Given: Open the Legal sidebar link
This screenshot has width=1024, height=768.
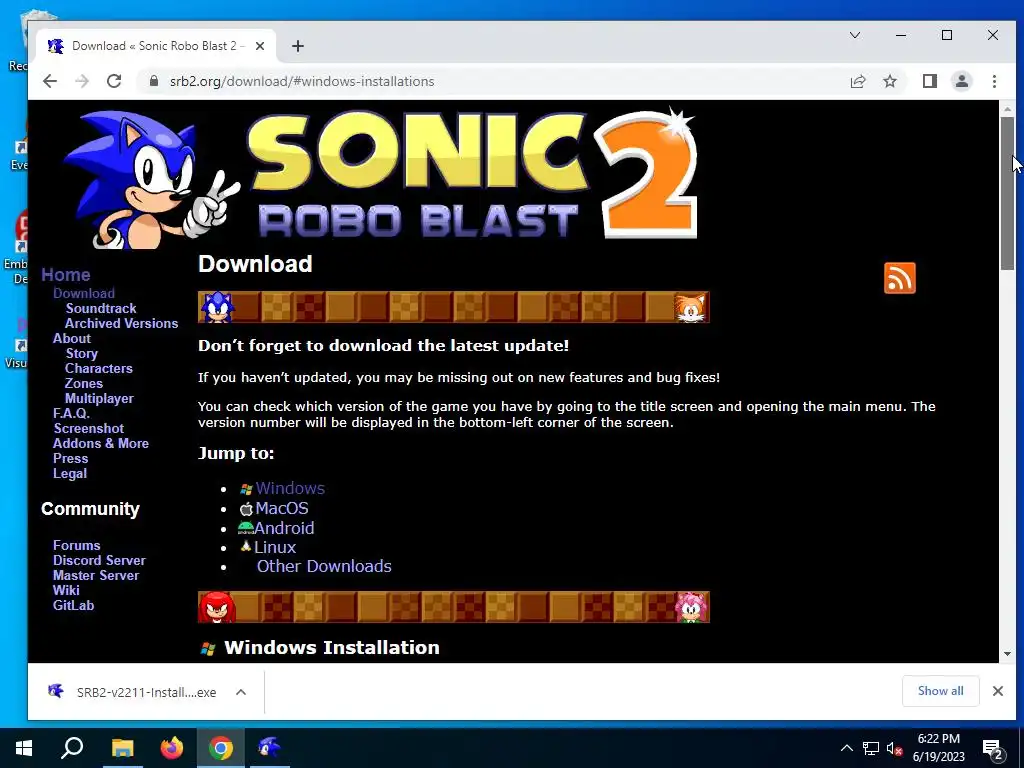Looking at the screenshot, I should (x=69, y=473).
